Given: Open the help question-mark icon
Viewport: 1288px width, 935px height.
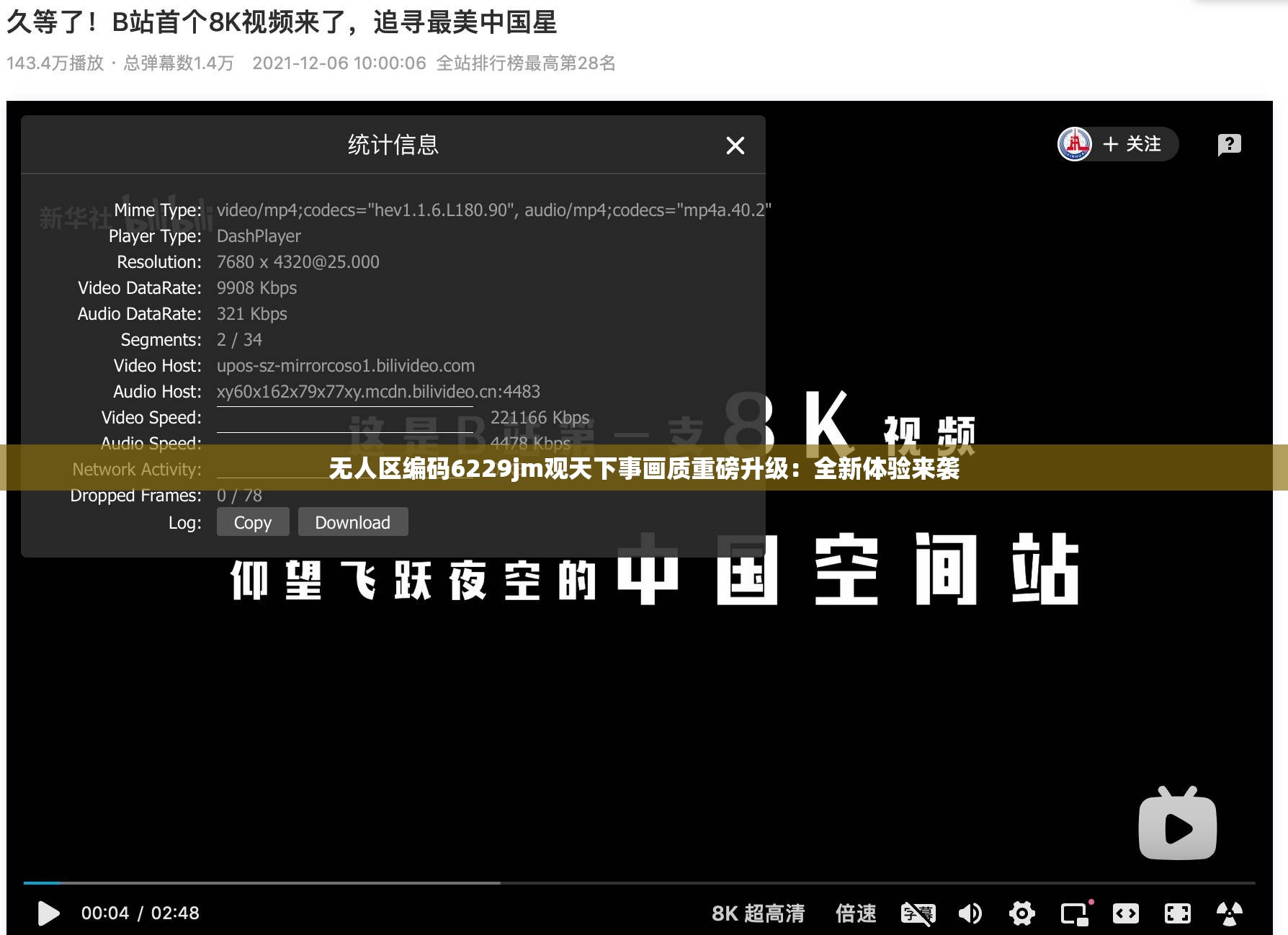Looking at the screenshot, I should pyautogui.click(x=1229, y=145).
